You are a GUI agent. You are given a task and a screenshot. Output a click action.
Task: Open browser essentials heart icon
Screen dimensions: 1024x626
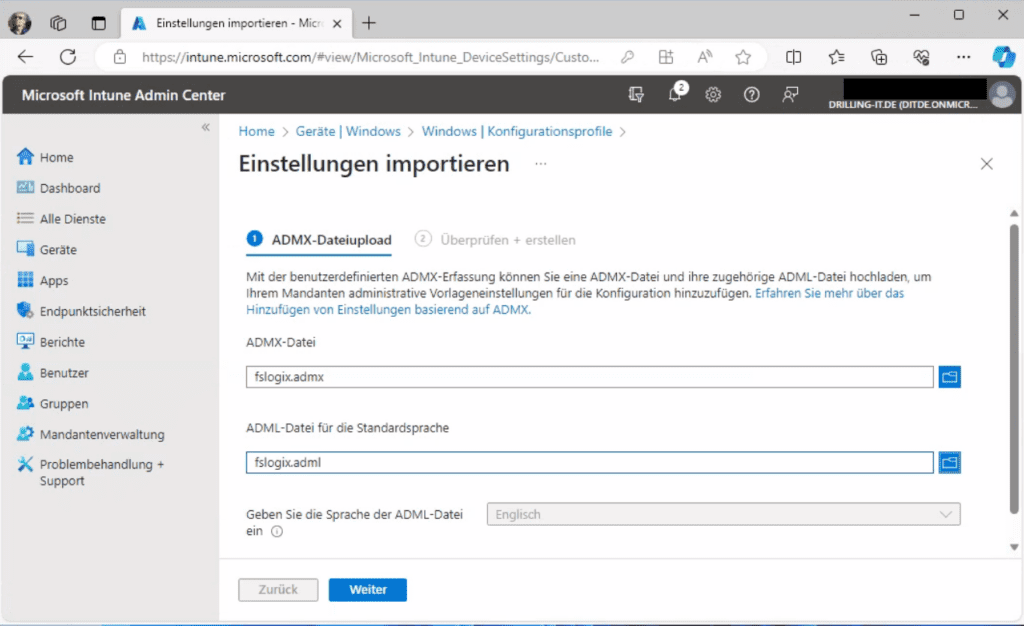pos(921,57)
